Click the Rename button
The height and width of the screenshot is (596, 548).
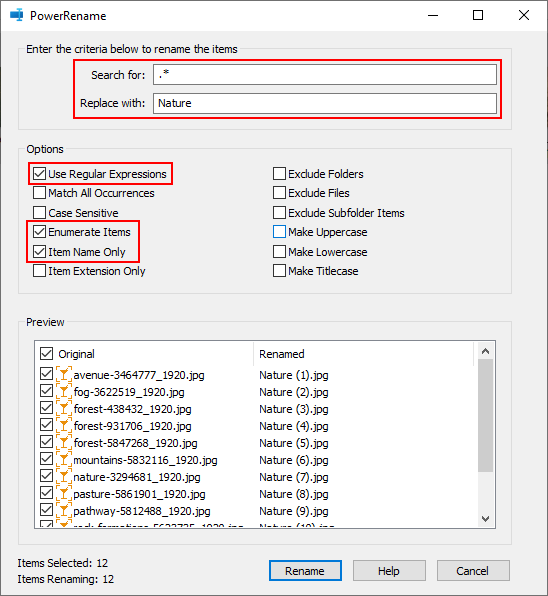[x=305, y=571]
